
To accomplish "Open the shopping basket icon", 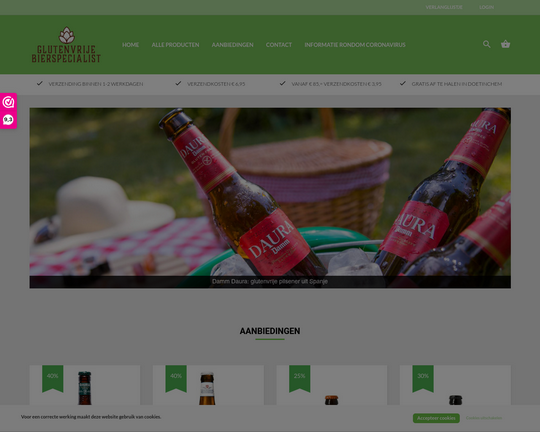I will click(x=505, y=44).
